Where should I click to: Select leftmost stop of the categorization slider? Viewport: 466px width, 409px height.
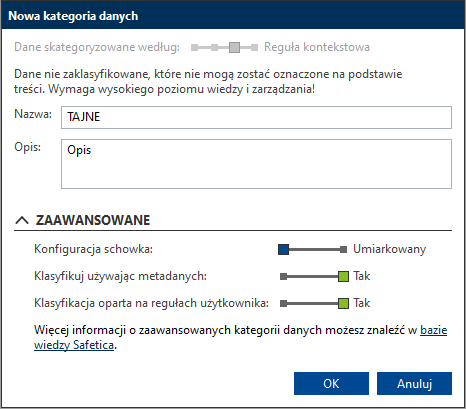coord(194,47)
